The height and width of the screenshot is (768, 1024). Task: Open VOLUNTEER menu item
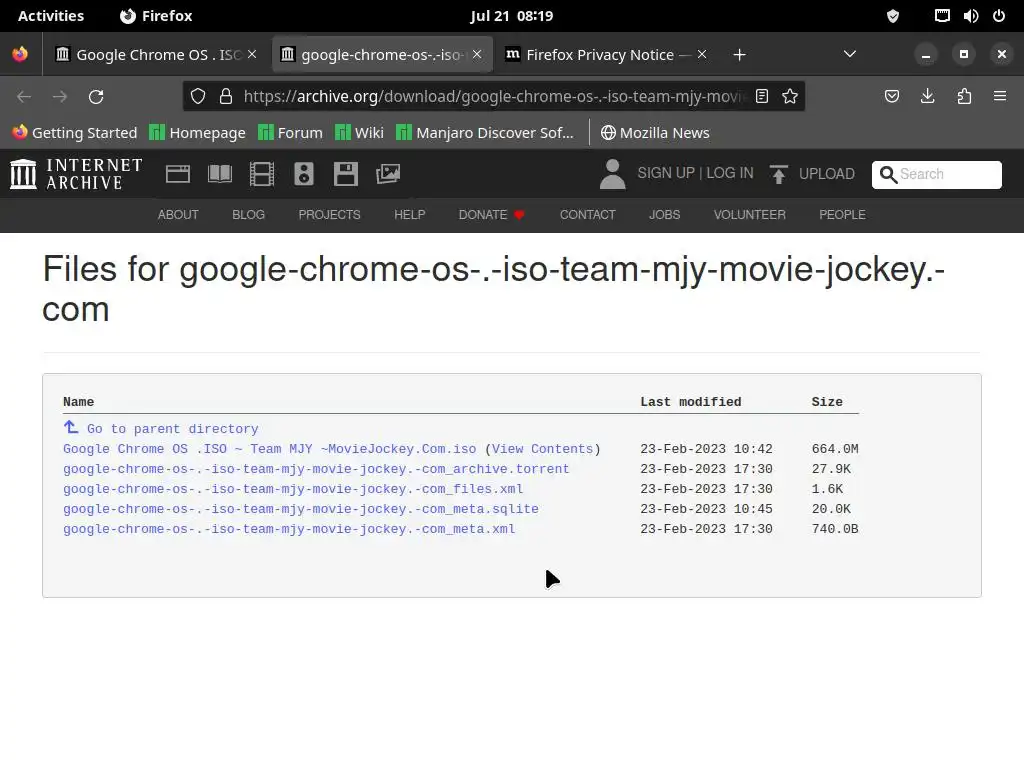[750, 215]
